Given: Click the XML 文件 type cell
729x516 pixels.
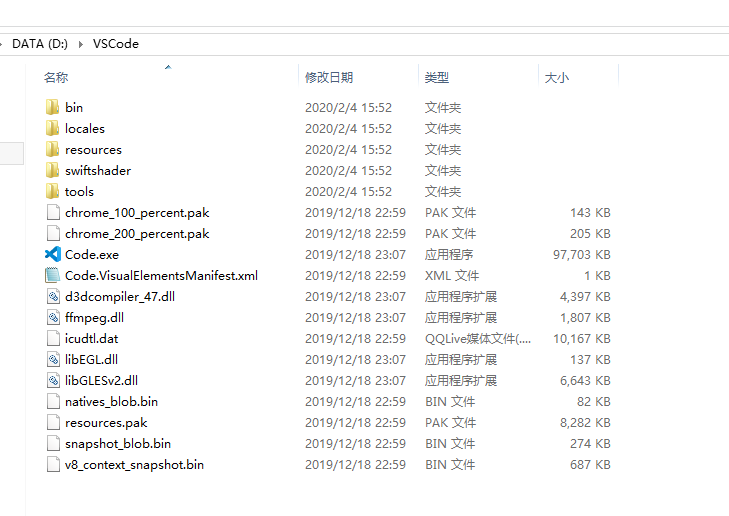Looking at the screenshot, I should tap(451, 276).
